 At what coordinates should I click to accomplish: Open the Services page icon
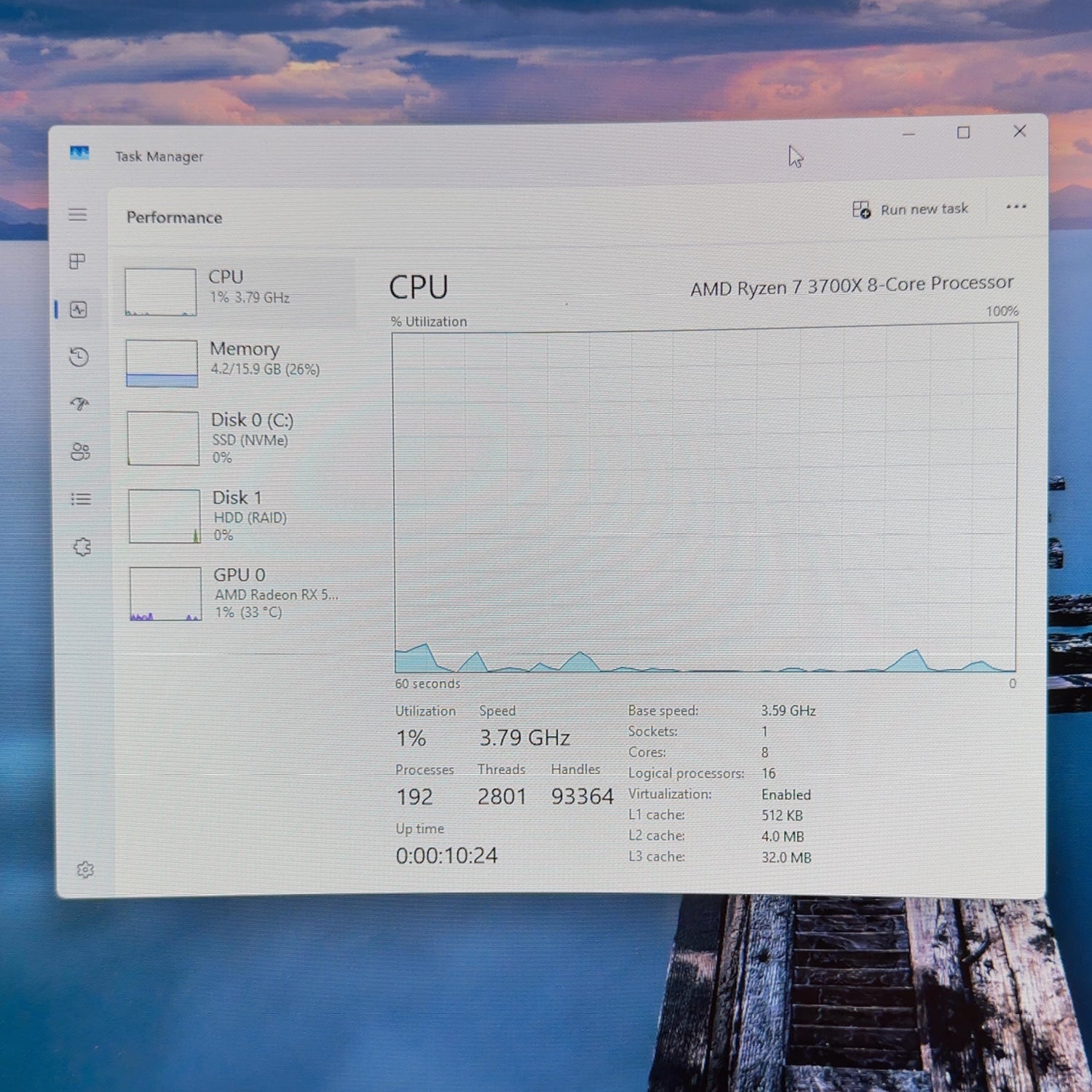click(x=82, y=547)
